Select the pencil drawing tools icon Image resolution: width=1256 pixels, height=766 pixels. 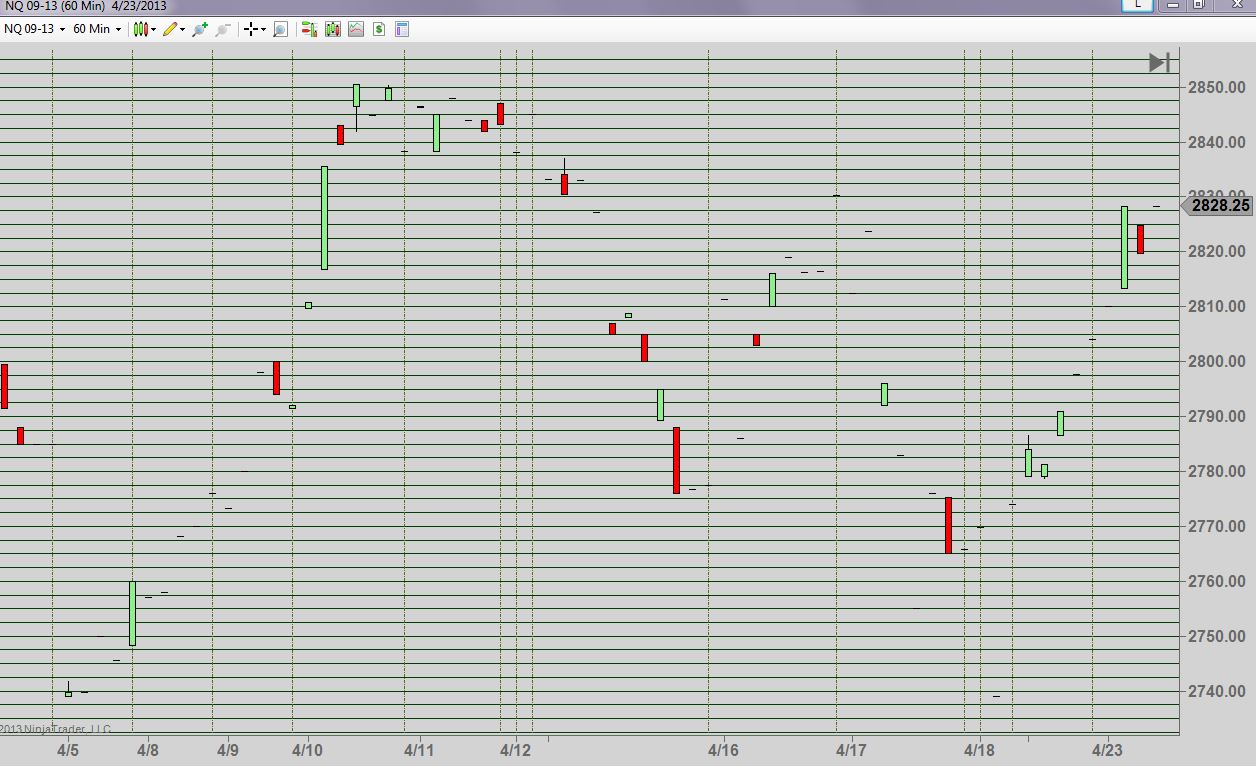[170, 29]
